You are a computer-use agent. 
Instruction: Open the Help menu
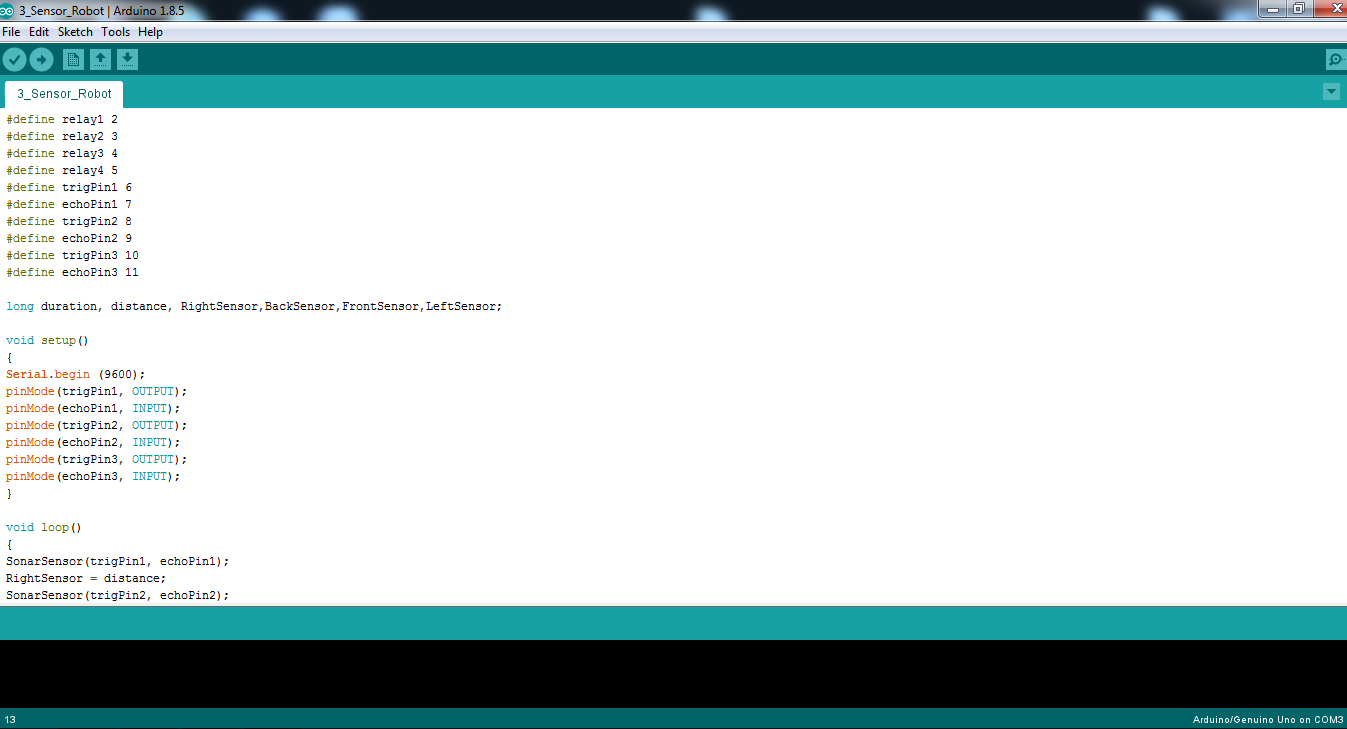pos(150,32)
